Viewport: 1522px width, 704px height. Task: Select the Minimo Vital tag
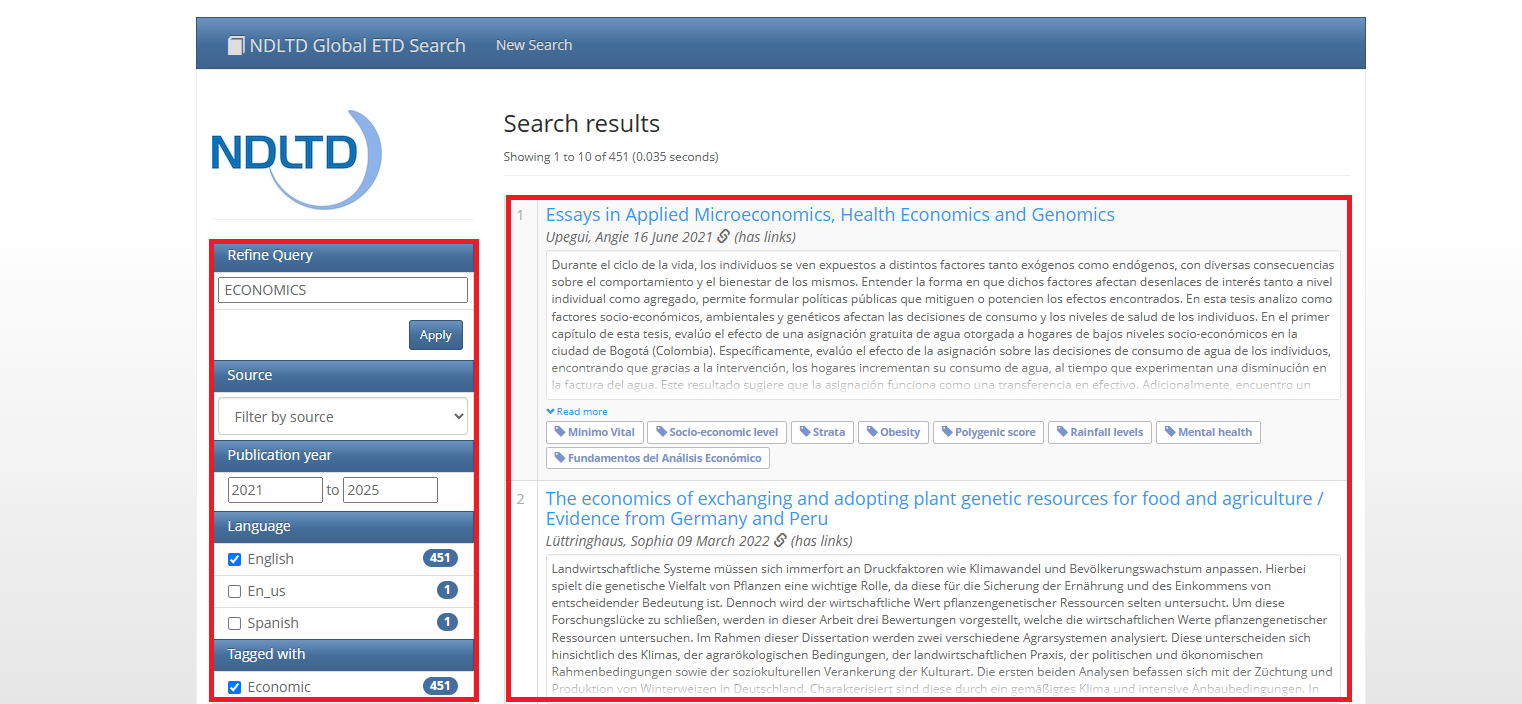point(594,432)
